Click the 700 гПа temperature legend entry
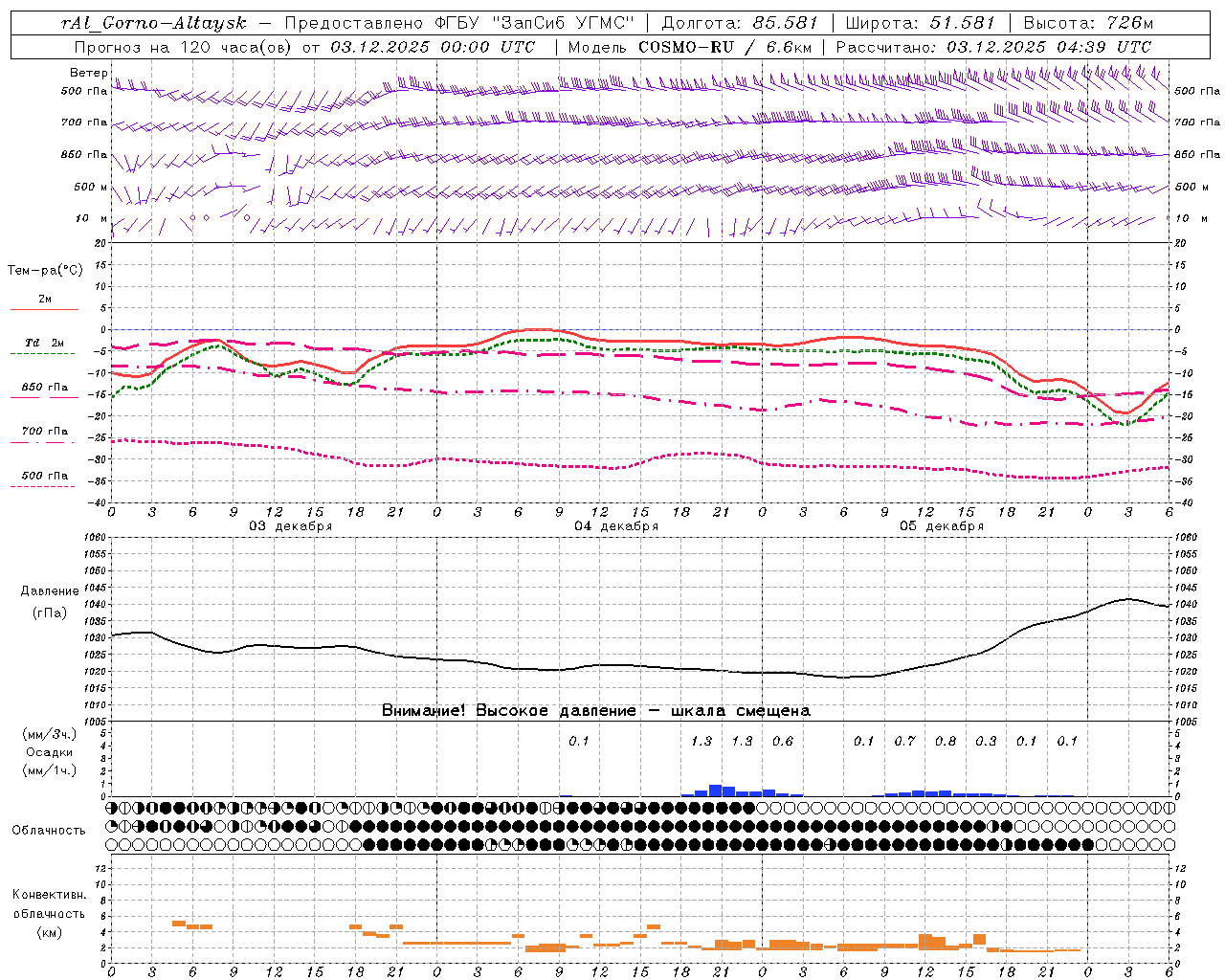This screenshot has height=980, width=1225. (45, 432)
